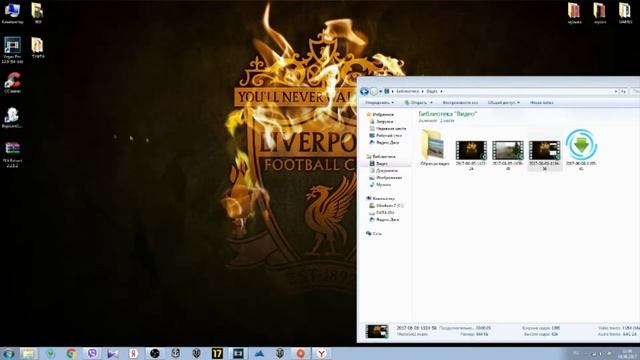Viewport: 640px width, 360px height.
Task: Select the white figure desktop shortcut below CCleaner
Action: coord(12,118)
